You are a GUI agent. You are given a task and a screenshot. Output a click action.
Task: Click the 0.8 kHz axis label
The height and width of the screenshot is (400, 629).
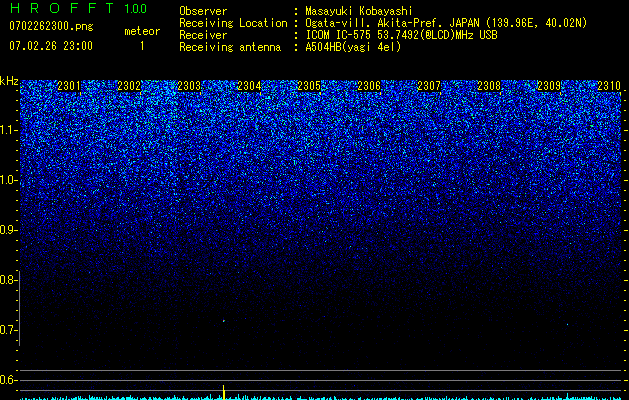coord(9,280)
